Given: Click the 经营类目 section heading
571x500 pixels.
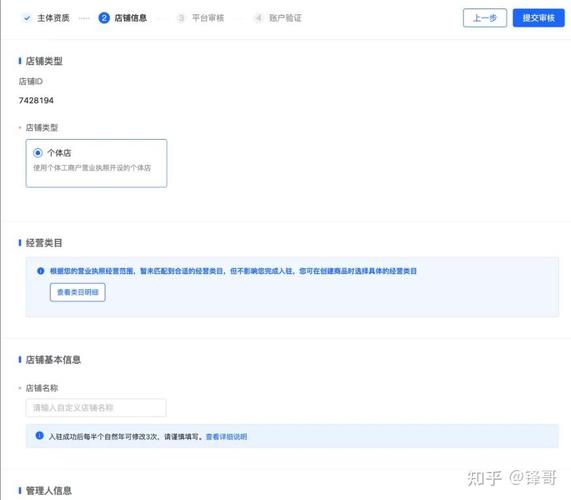Looking at the screenshot, I should pos(44,243).
